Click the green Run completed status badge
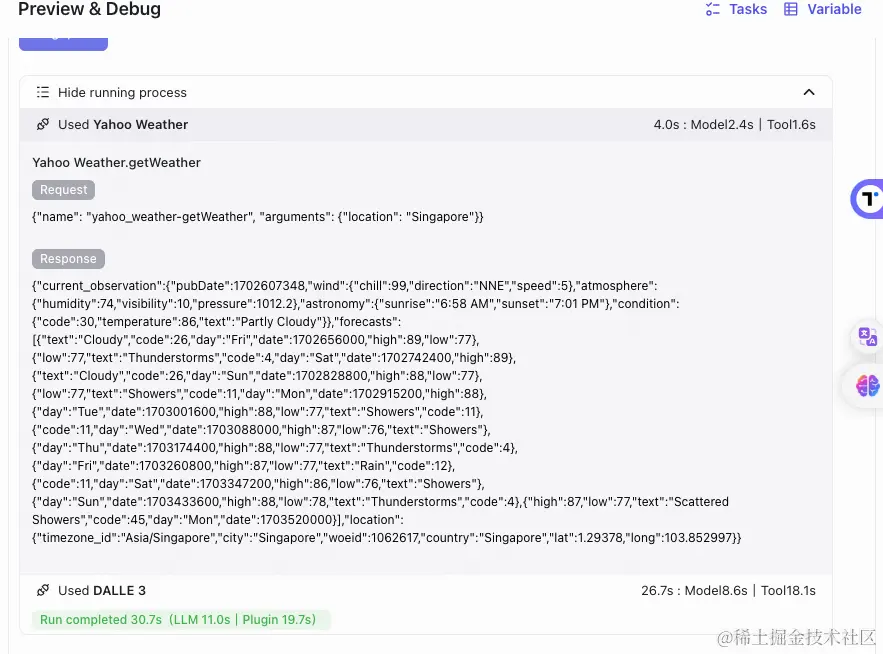This screenshot has width=883, height=654. [x=178, y=620]
